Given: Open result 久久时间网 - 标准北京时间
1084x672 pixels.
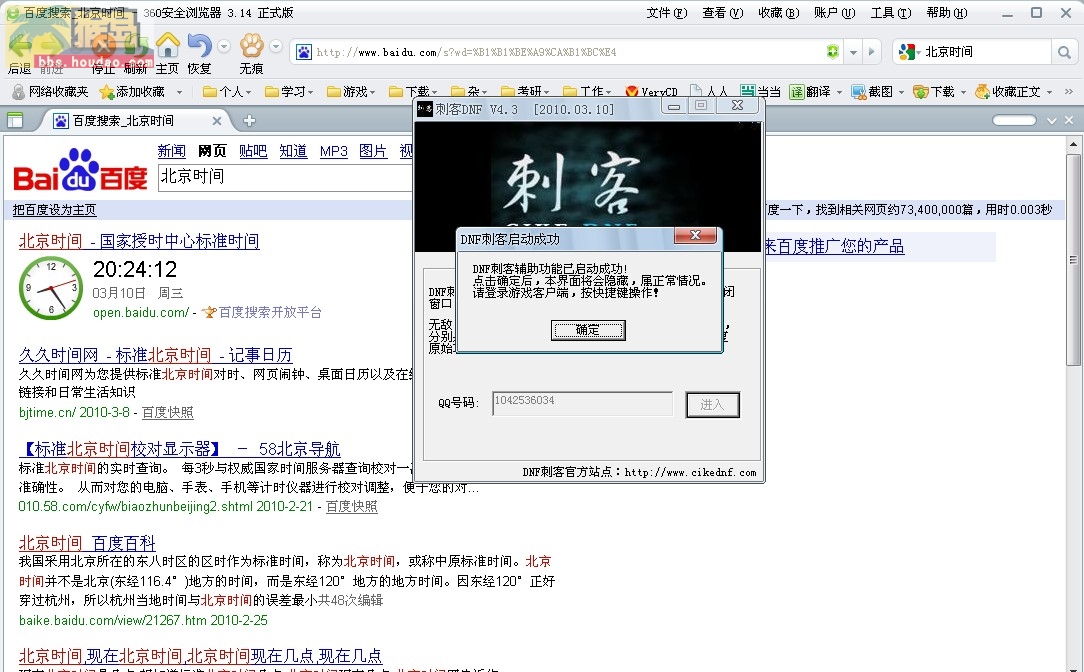Looking at the screenshot, I should tap(156, 355).
